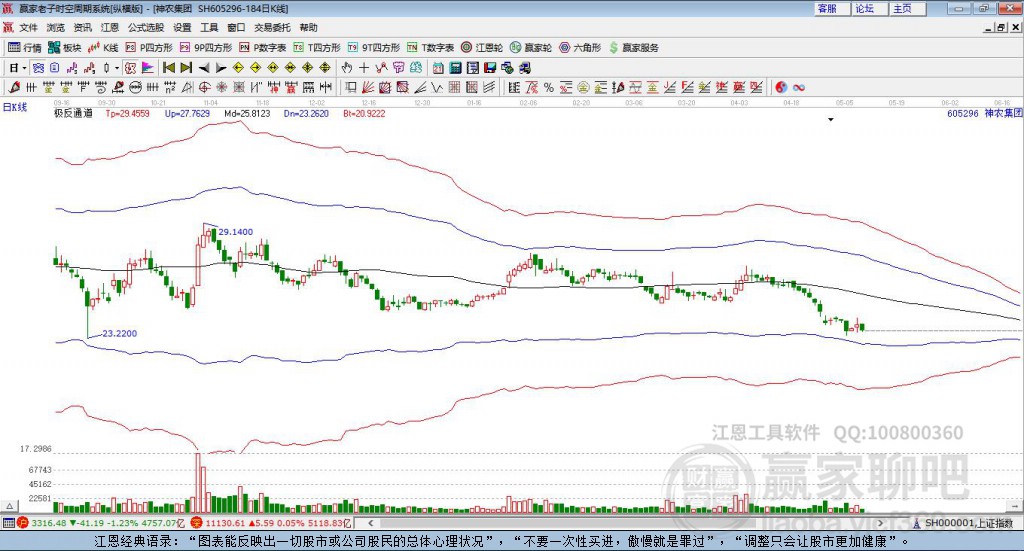Click the 29.1400 high price label

click(x=235, y=232)
